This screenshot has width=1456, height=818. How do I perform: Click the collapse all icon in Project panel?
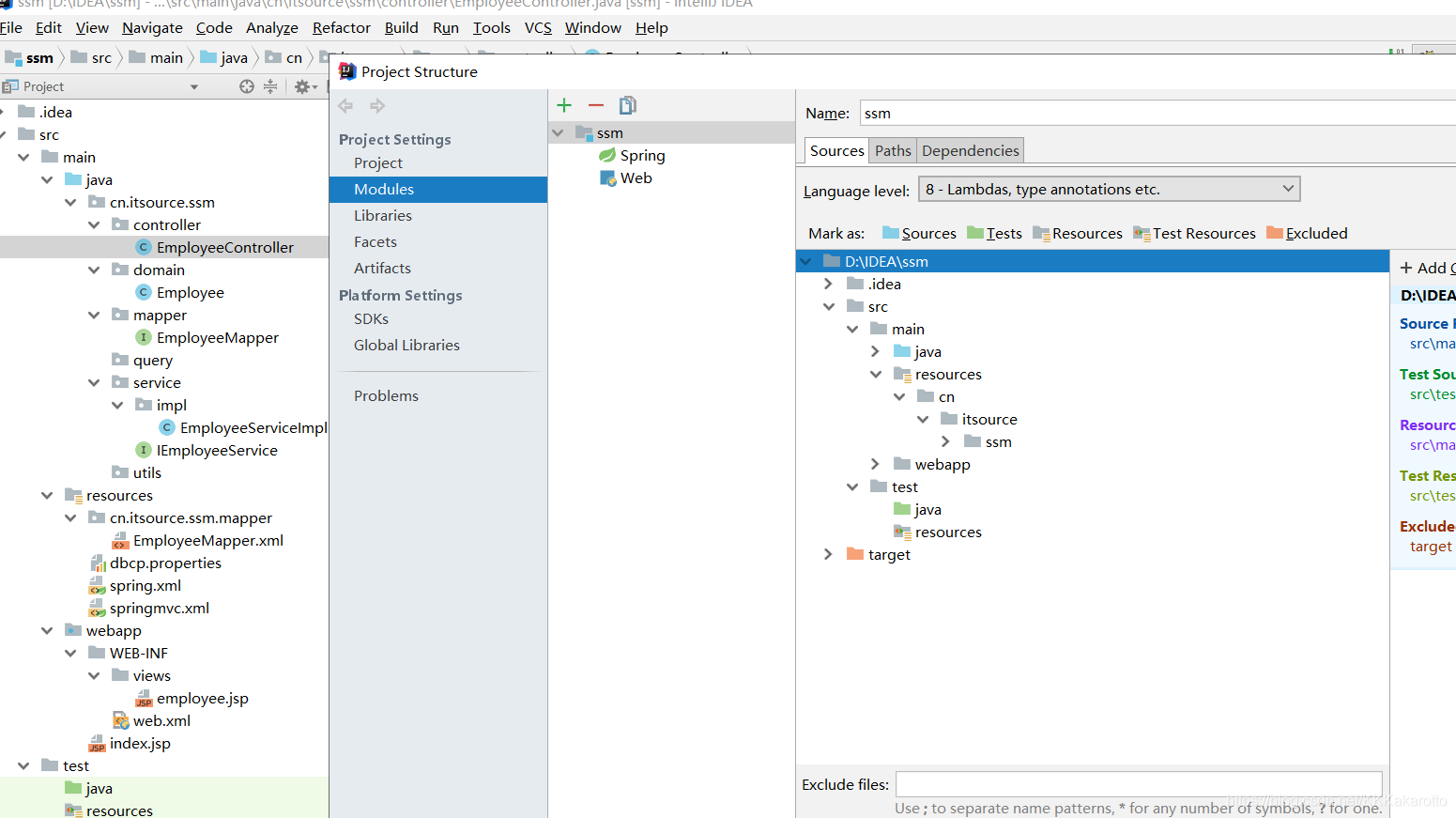(x=270, y=86)
